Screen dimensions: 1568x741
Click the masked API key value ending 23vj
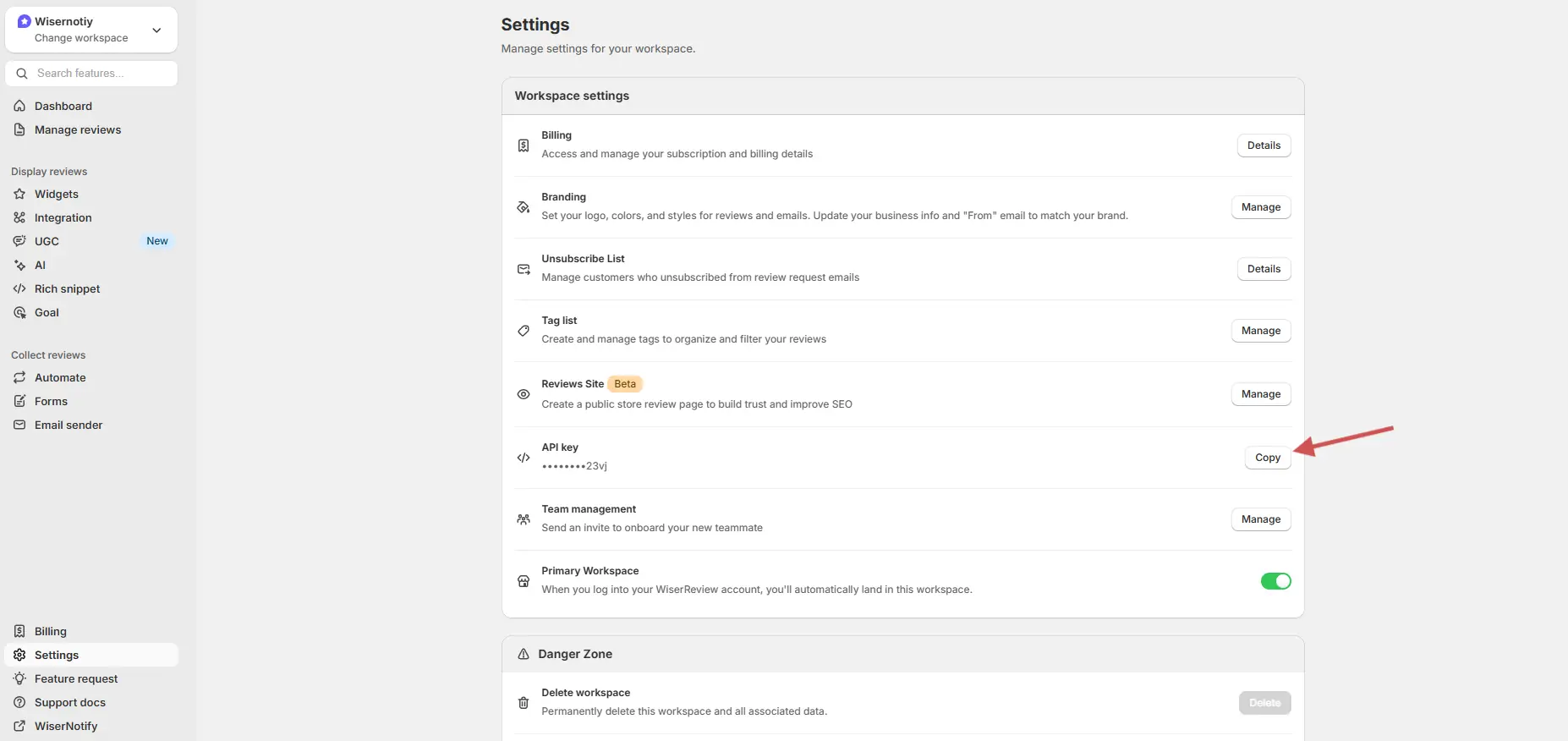574,466
